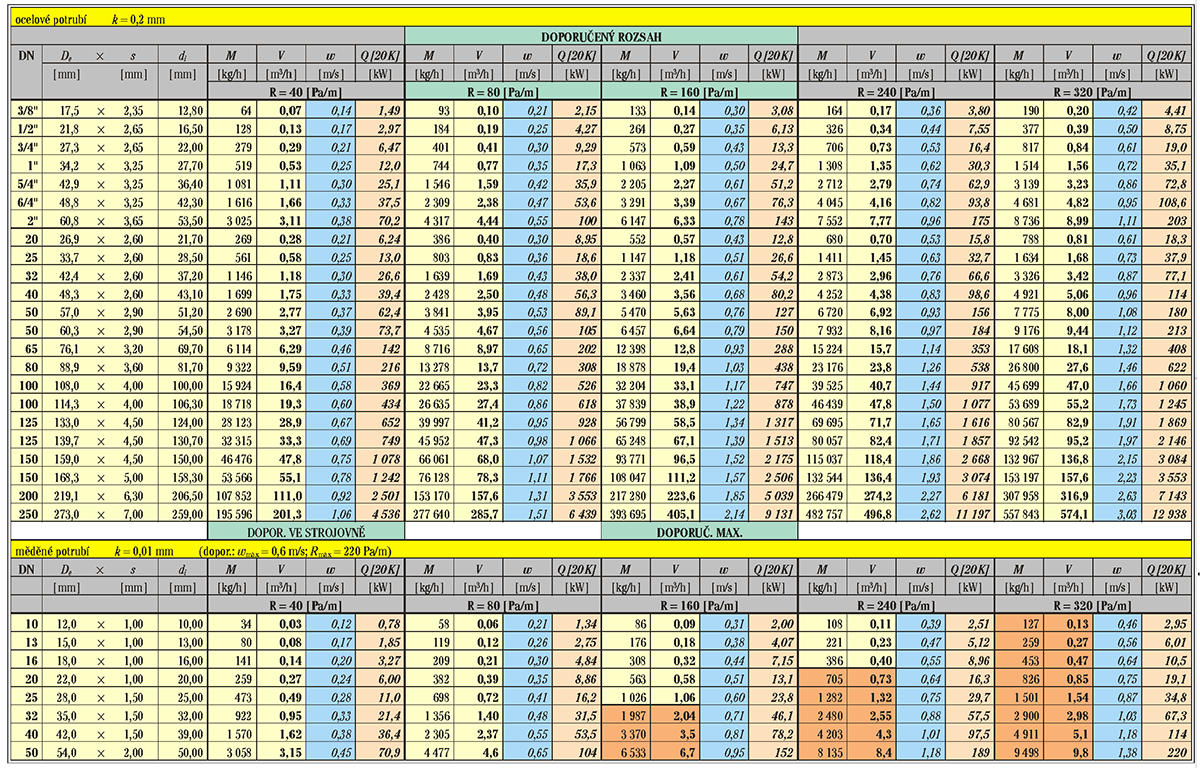Select the 'DOPORUČ. MAX.' green label
This screenshot has height=768, width=1200.
tap(699, 532)
